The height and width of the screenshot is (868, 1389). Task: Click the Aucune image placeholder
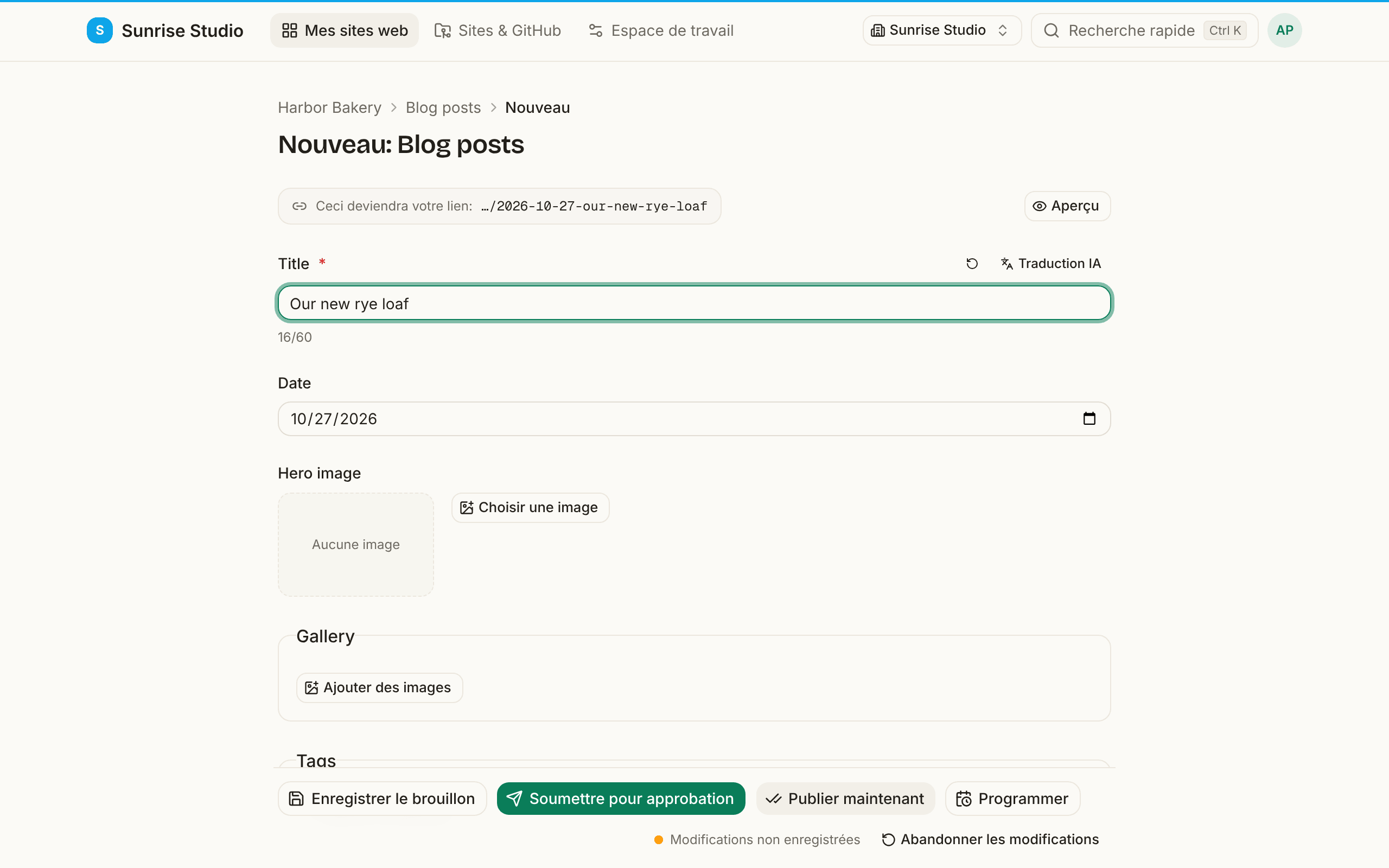[356, 544]
